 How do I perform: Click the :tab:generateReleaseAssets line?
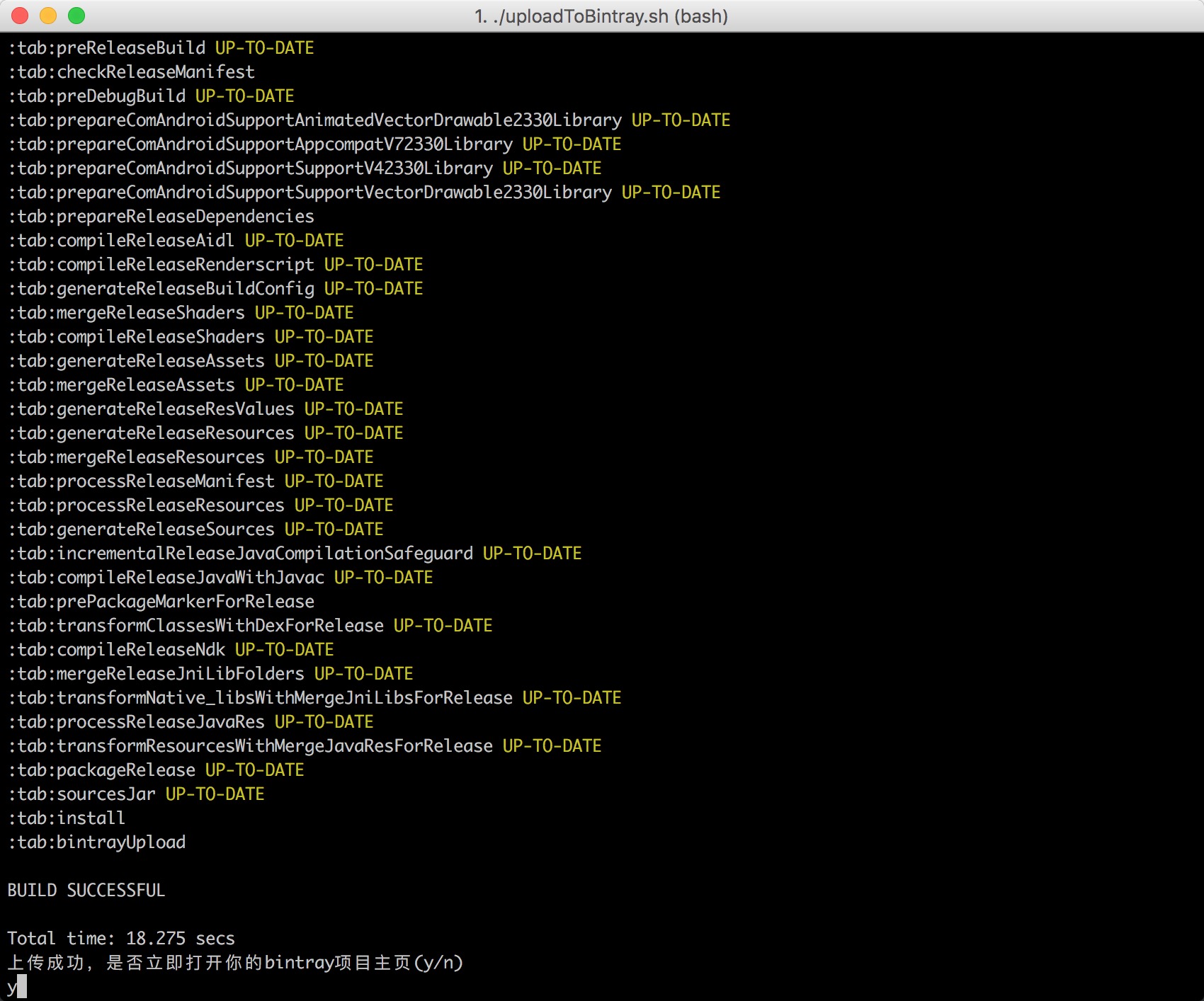point(191,361)
